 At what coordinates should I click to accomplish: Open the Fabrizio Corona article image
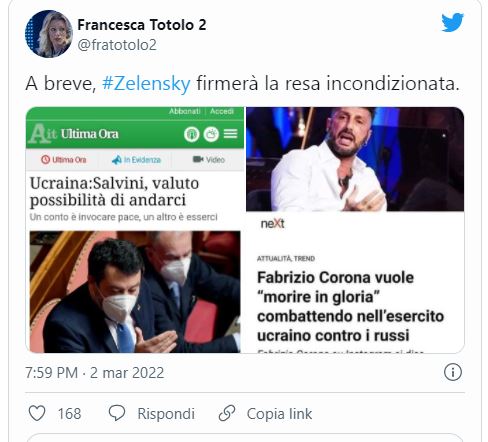(x=355, y=159)
